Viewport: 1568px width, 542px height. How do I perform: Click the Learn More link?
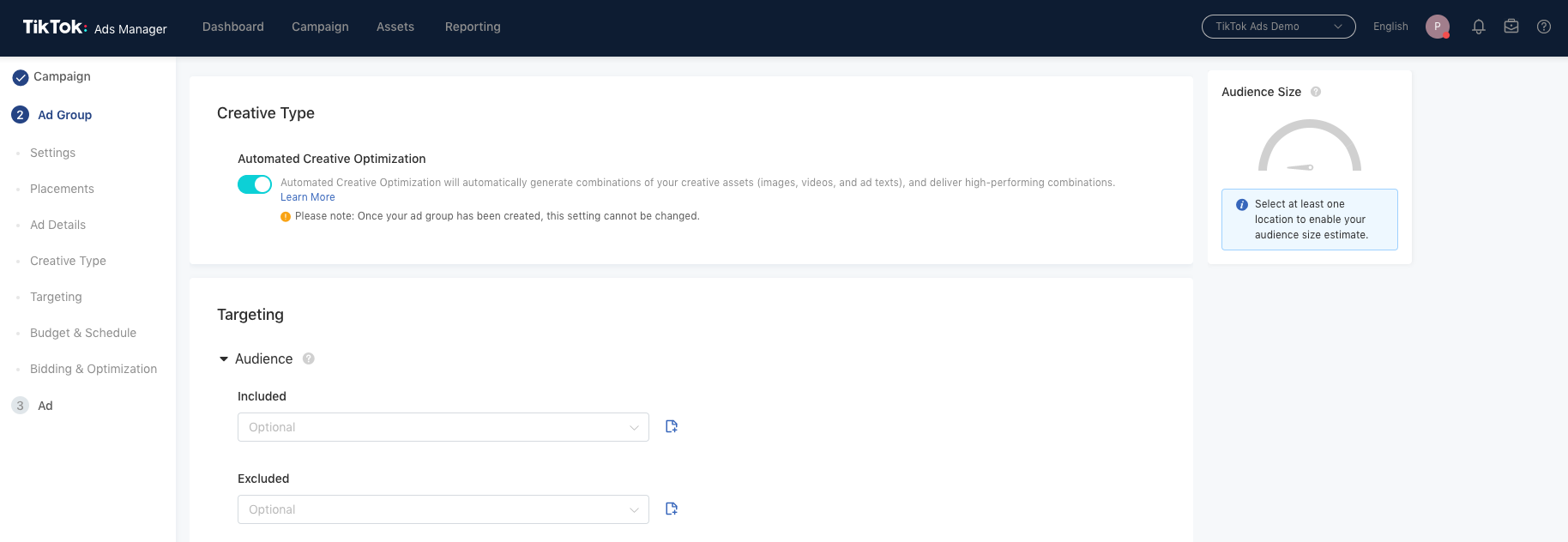pyautogui.click(x=308, y=197)
